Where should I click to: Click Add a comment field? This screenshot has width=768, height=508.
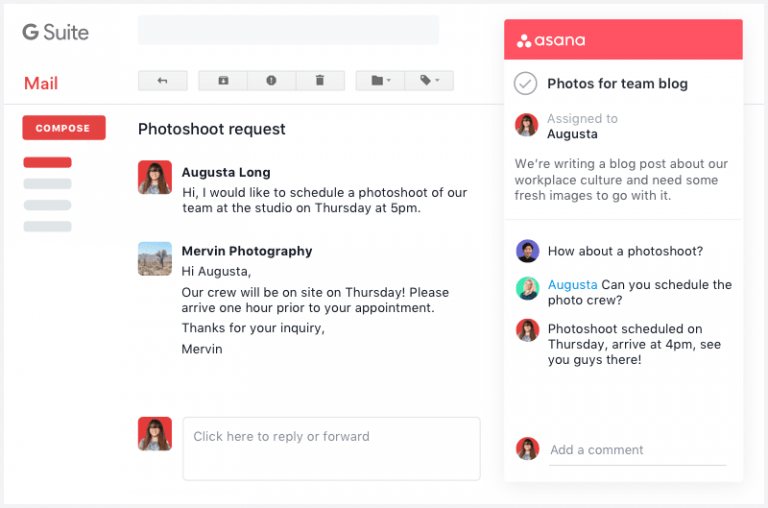click(x=638, y=450)
